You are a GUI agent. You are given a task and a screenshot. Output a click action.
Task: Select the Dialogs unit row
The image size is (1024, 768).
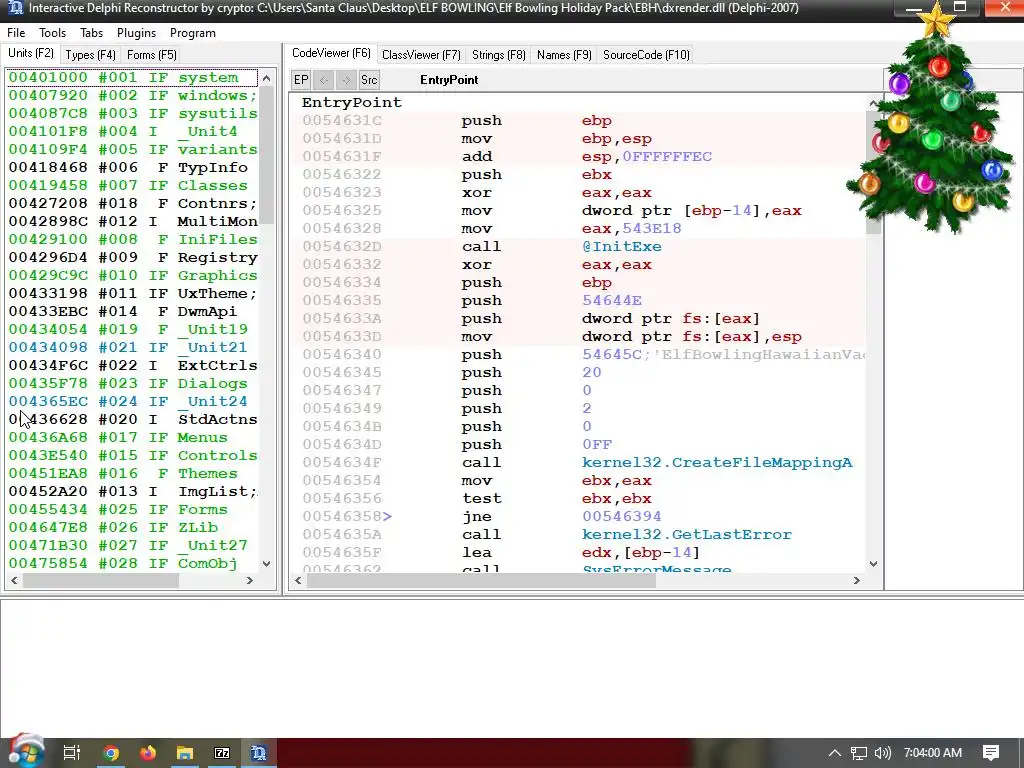[132, 383]
